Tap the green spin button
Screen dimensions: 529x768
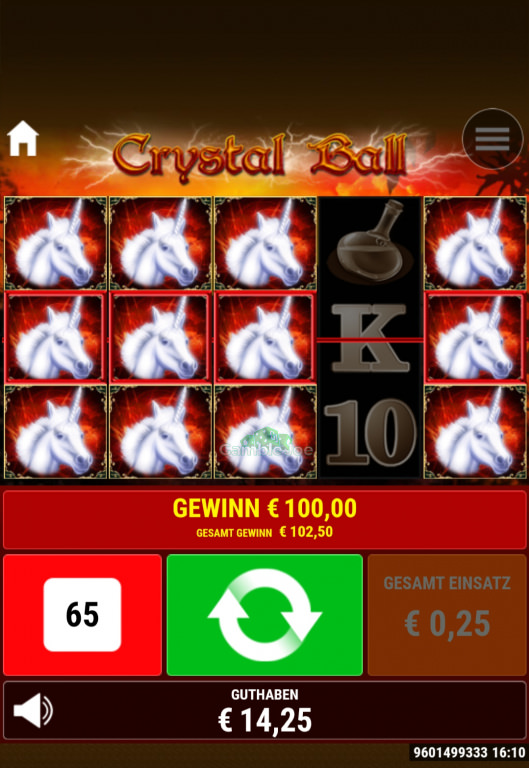264,615
